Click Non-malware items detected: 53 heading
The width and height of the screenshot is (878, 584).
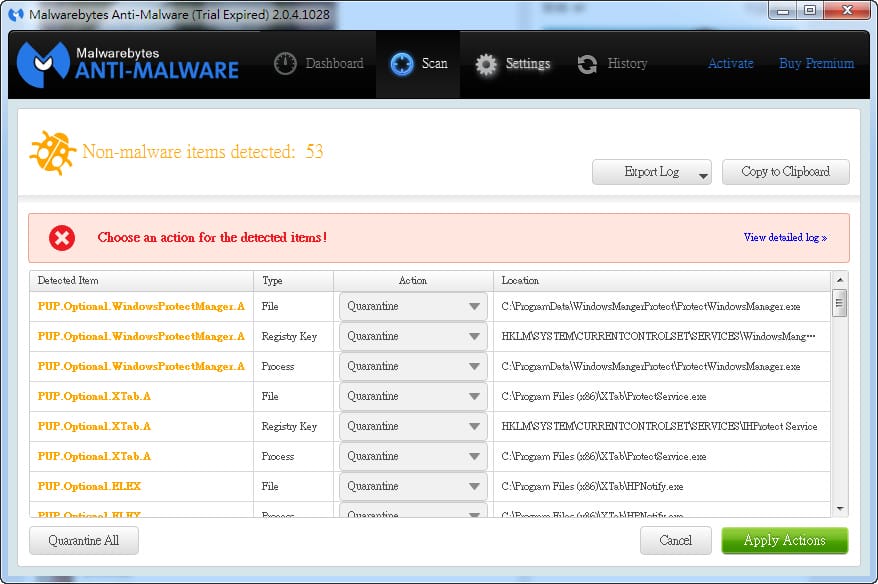click(x=203, y=152)
